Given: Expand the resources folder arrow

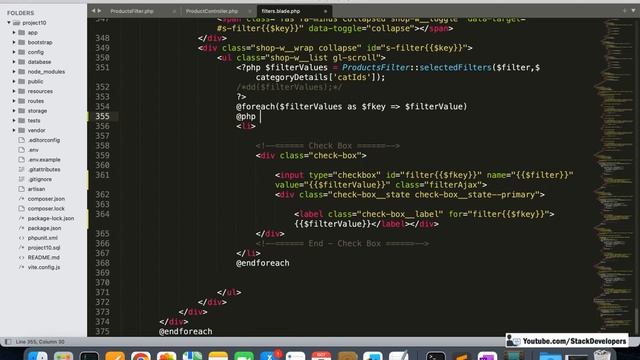Looking at the screenshot, I should point(14,91).
